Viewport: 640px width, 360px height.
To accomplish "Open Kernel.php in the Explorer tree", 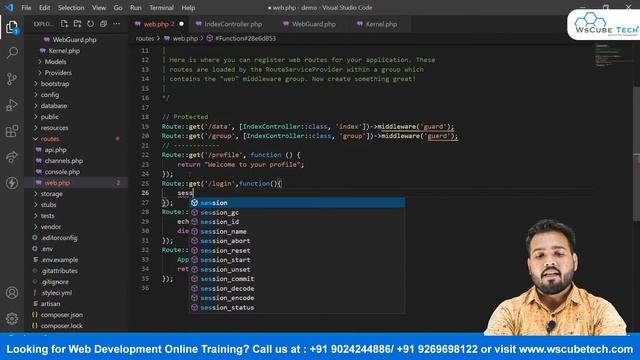I will click(64, 51).
